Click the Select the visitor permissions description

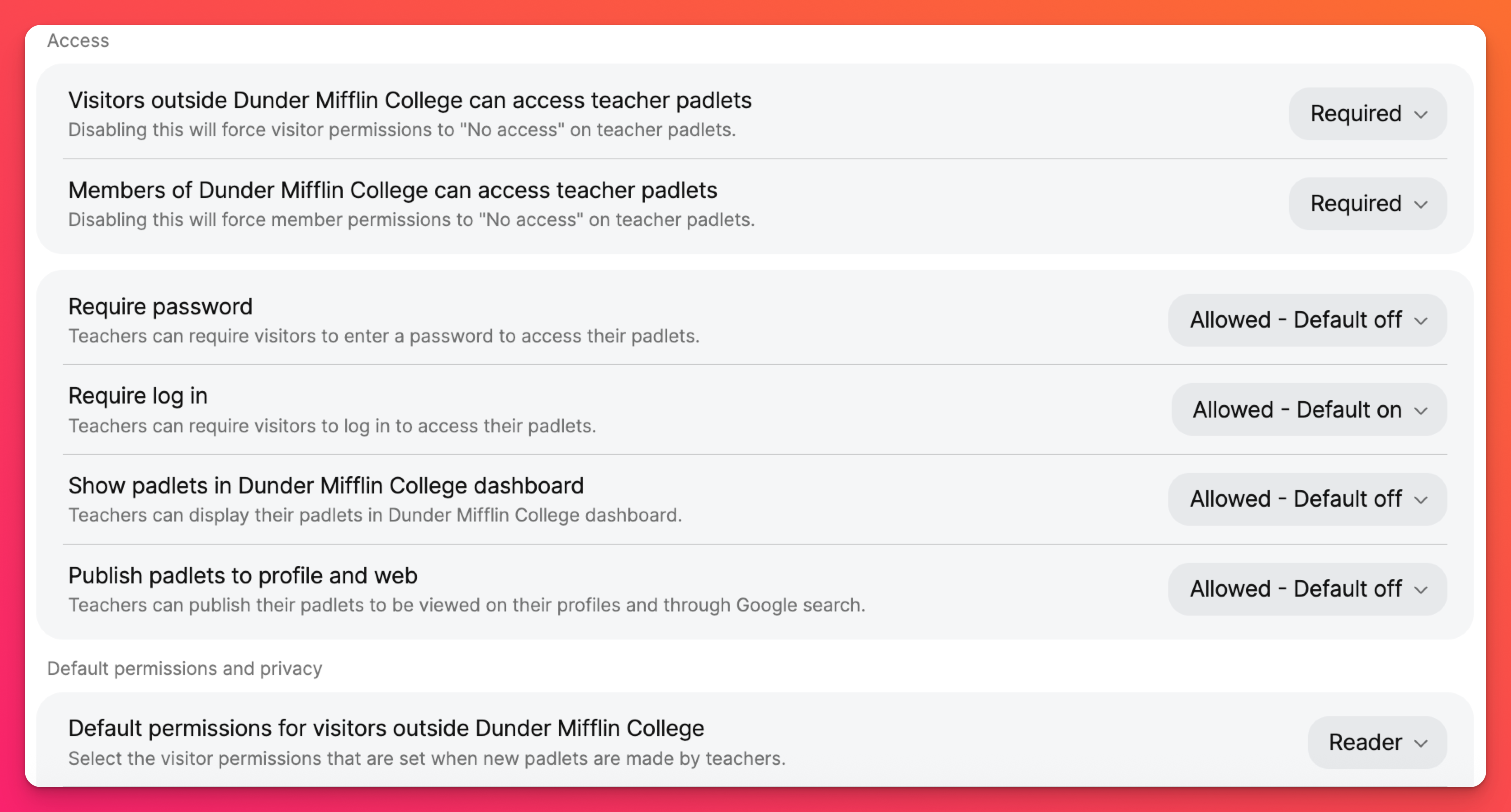(x=426, y=759)
